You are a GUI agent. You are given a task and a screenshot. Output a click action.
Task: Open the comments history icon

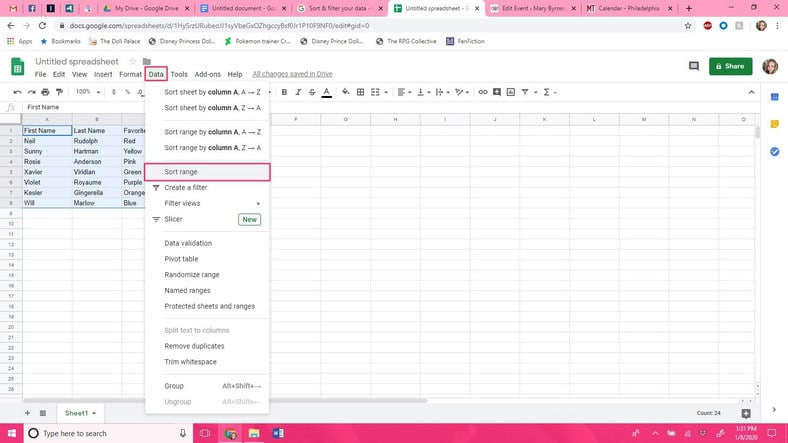click(693, 66)
